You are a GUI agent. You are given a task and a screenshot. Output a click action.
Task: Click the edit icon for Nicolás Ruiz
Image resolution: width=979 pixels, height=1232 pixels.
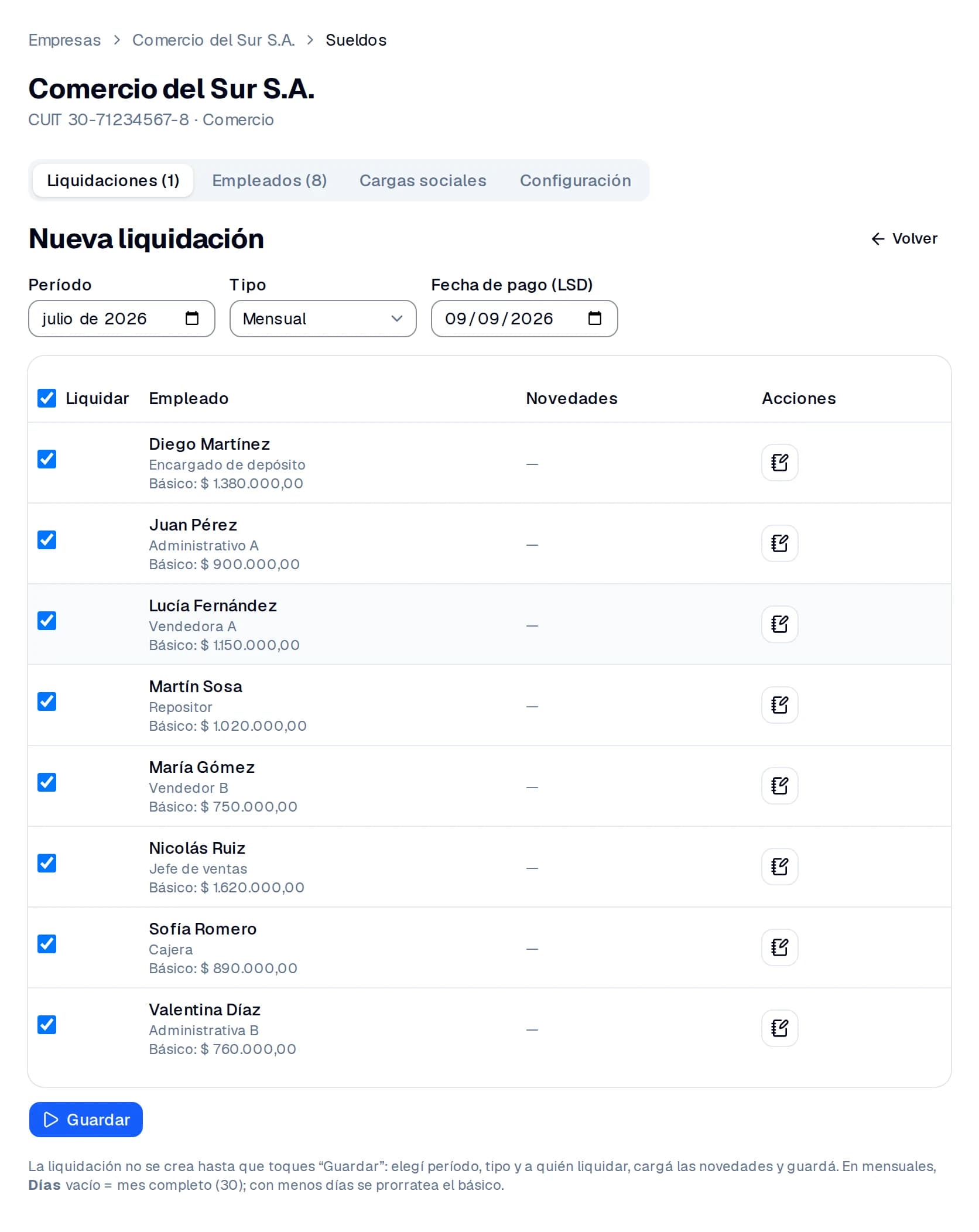pos(779,867)
